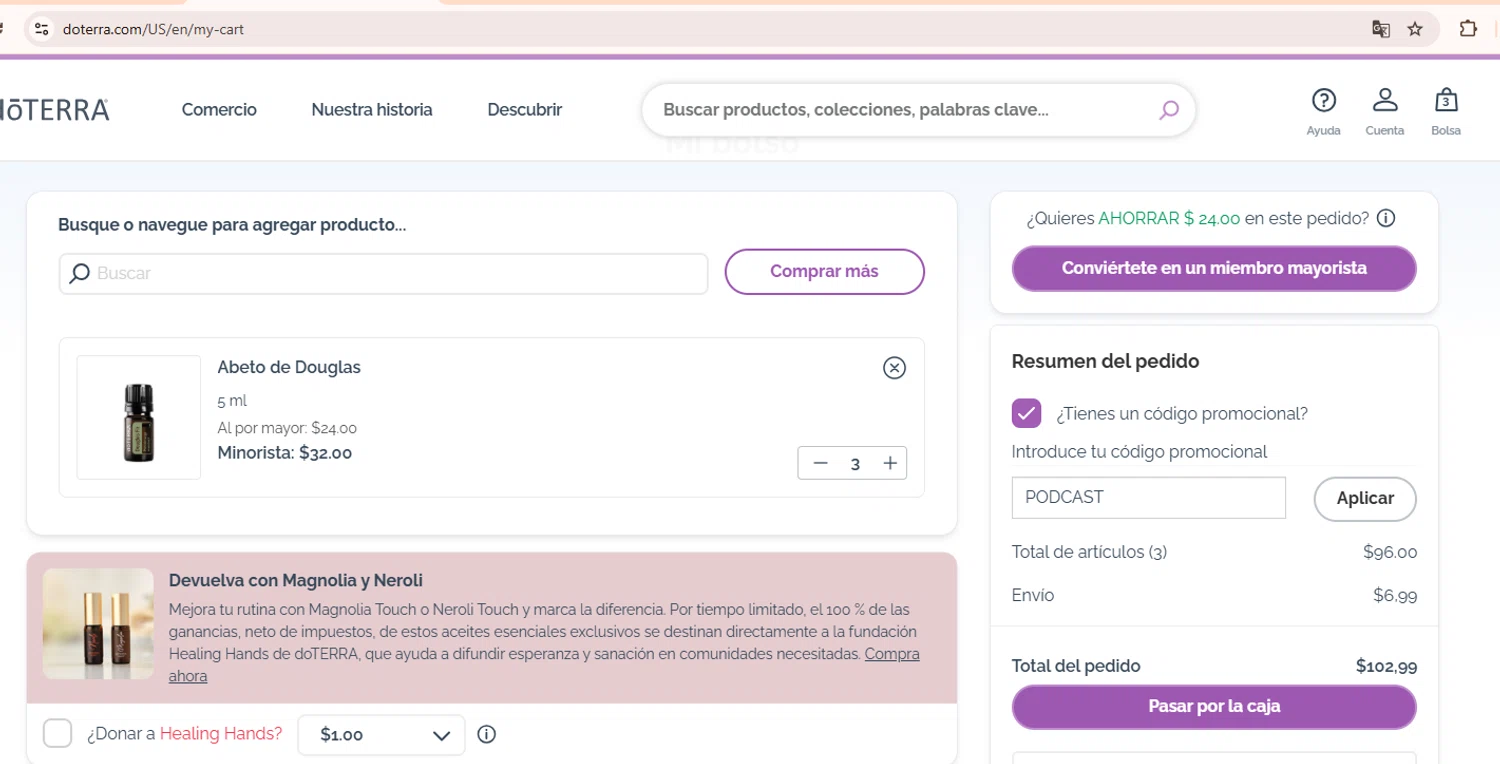Click the search magnifier in header search
The height and width of the screenshot is (764, 1500).
click(x=1169, y=110)
